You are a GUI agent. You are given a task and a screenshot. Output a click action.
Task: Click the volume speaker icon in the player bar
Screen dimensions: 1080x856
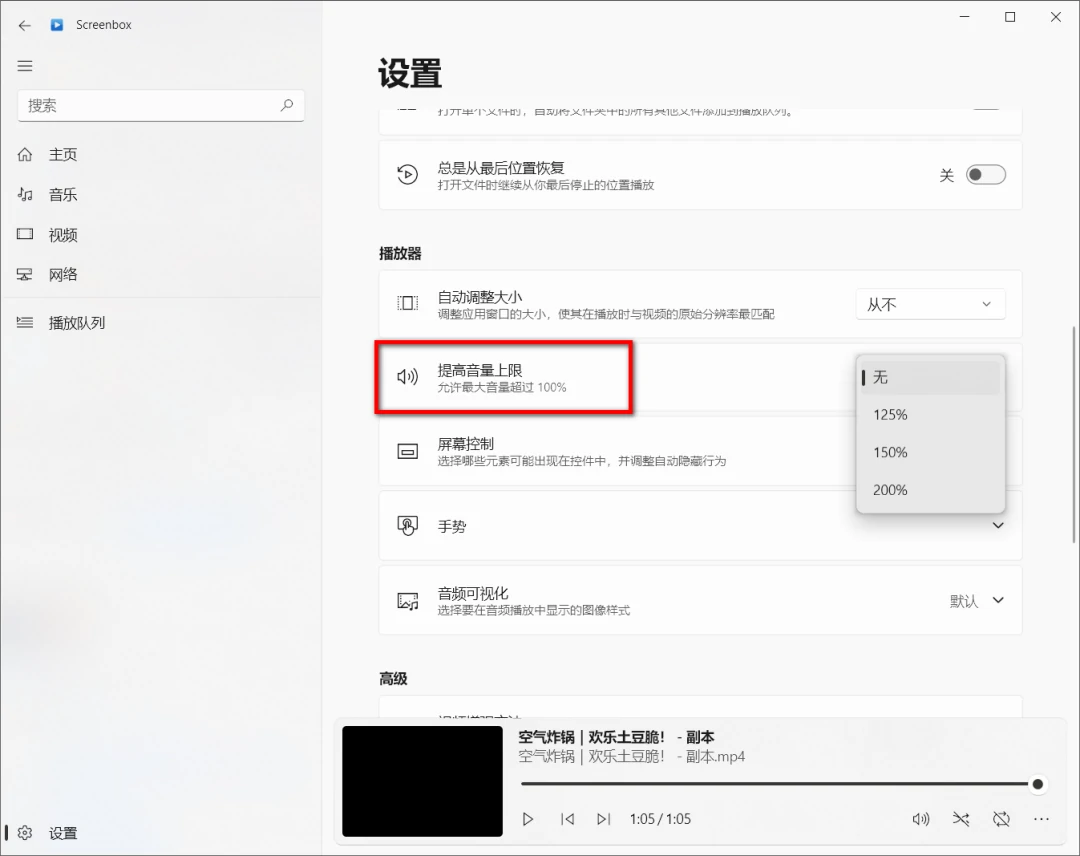coord(921,819)
